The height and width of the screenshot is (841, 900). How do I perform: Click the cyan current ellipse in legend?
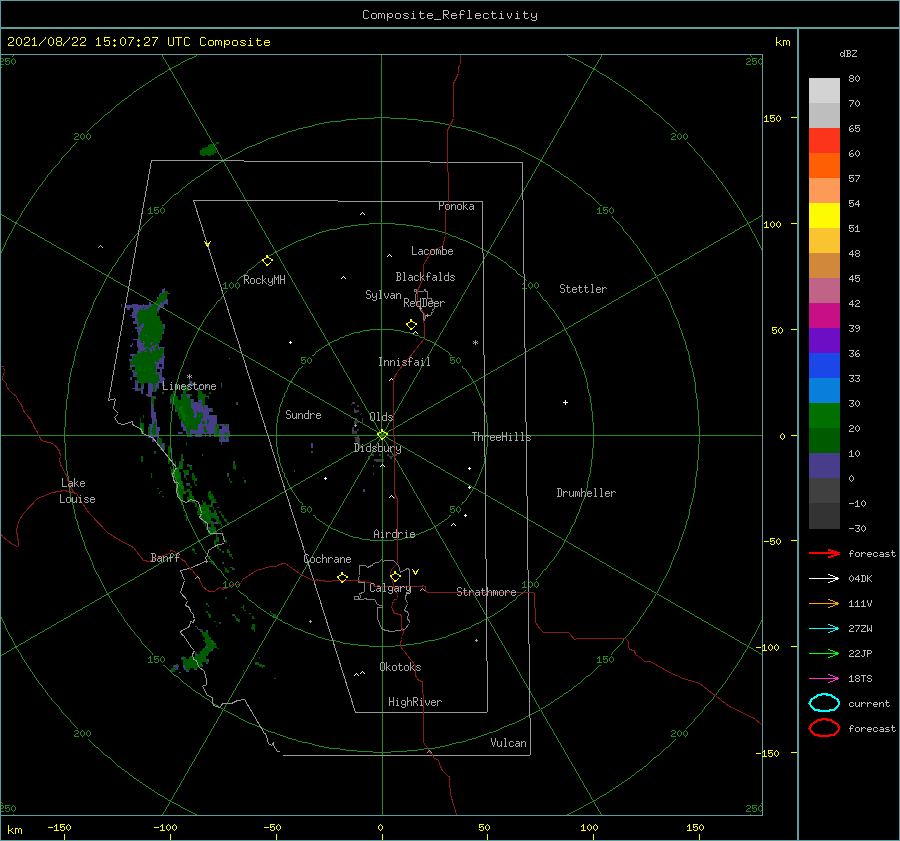tap(824, 703)
